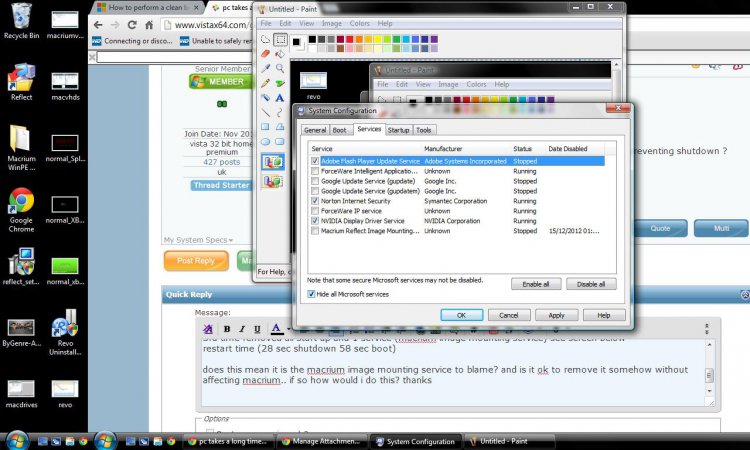This screenshot has width=750, height=450.
Task: Click inside the Quick Reply message text area
Action: pos(452,373)
